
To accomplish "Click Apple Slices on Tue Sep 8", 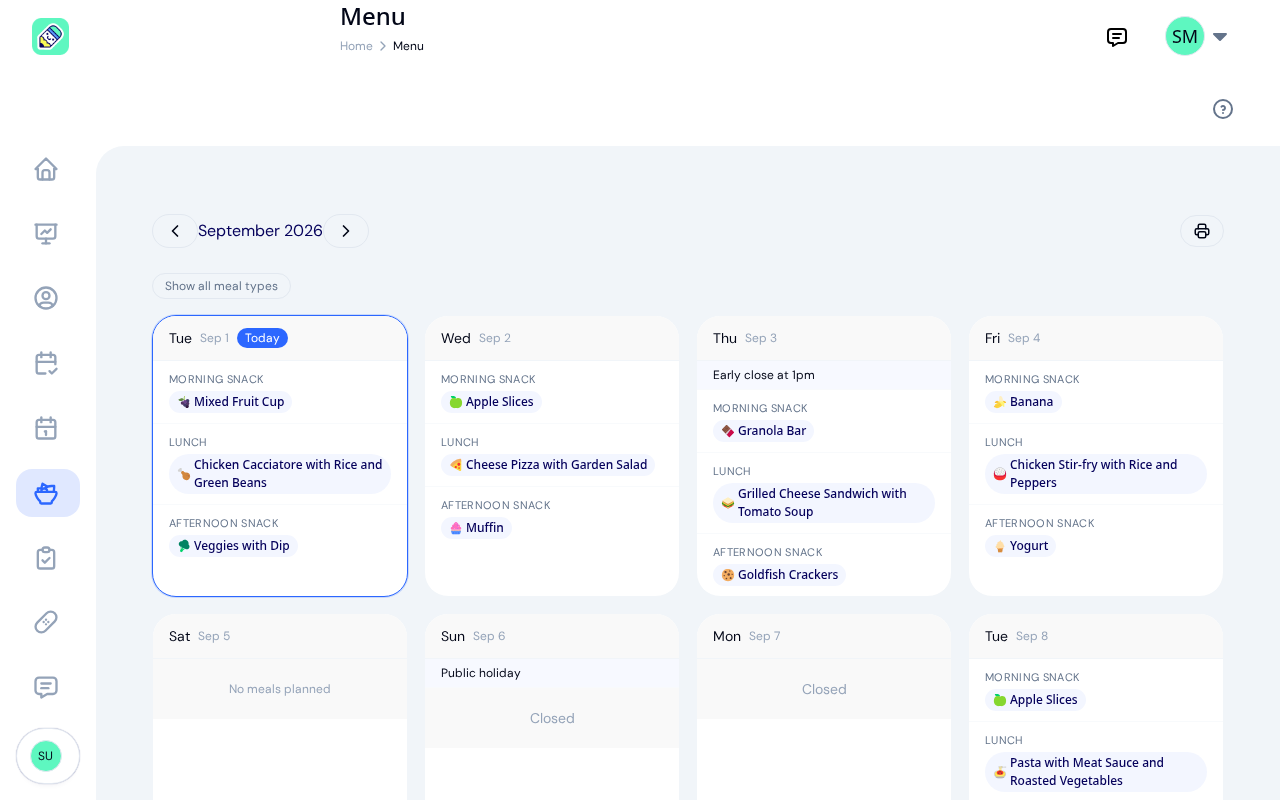I will point(1035,700).
